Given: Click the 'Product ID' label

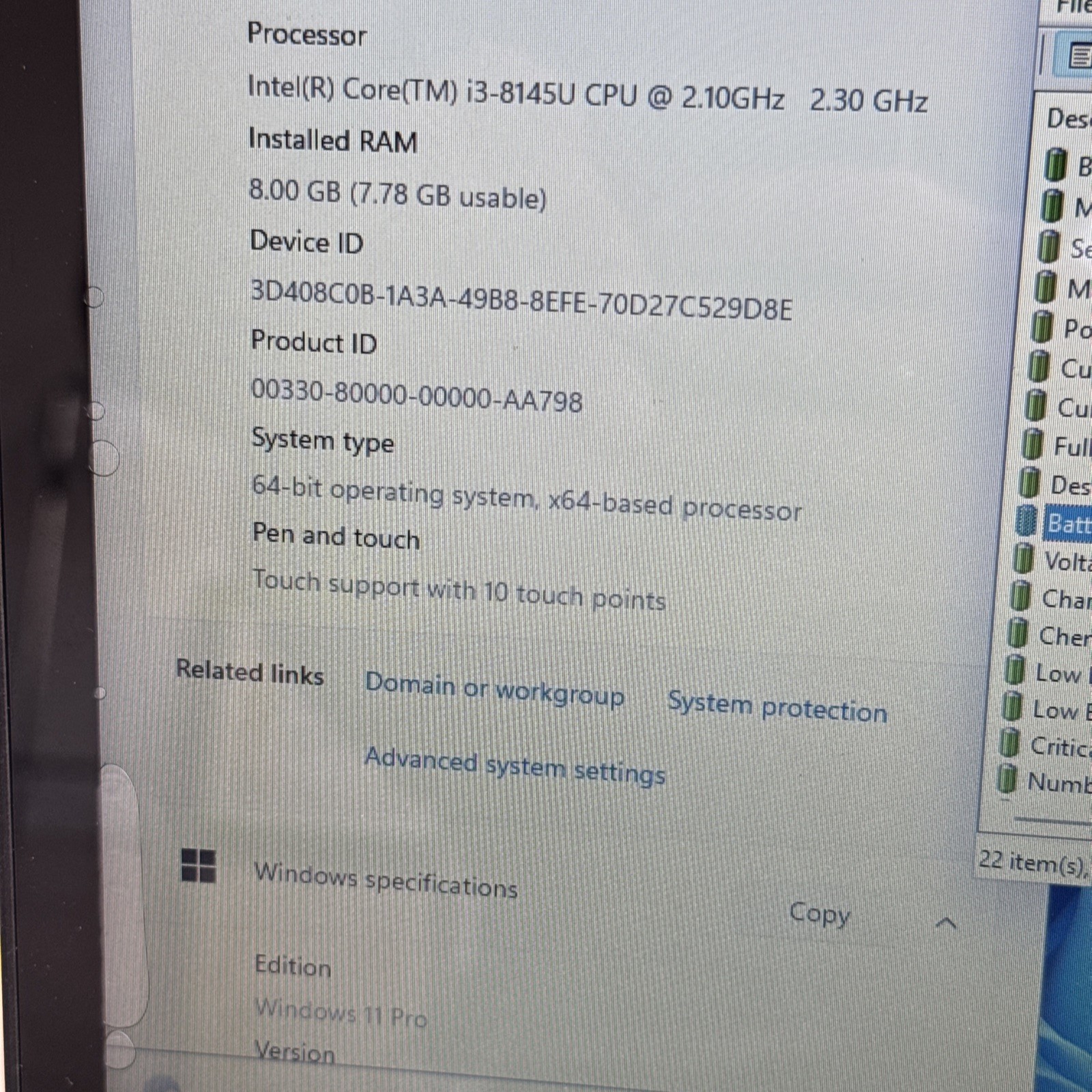Looking at the screenshot, I should click(x=314, y=341).
